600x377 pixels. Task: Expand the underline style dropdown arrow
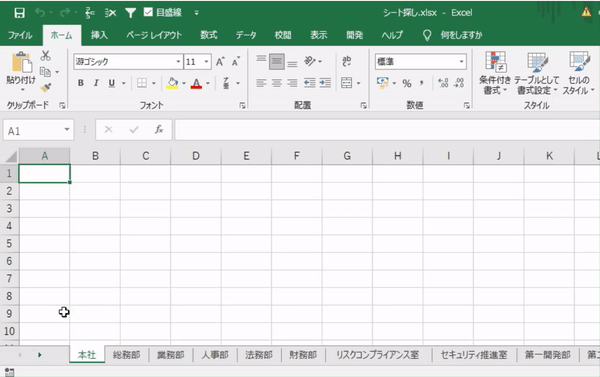click(x=124, y=83)
